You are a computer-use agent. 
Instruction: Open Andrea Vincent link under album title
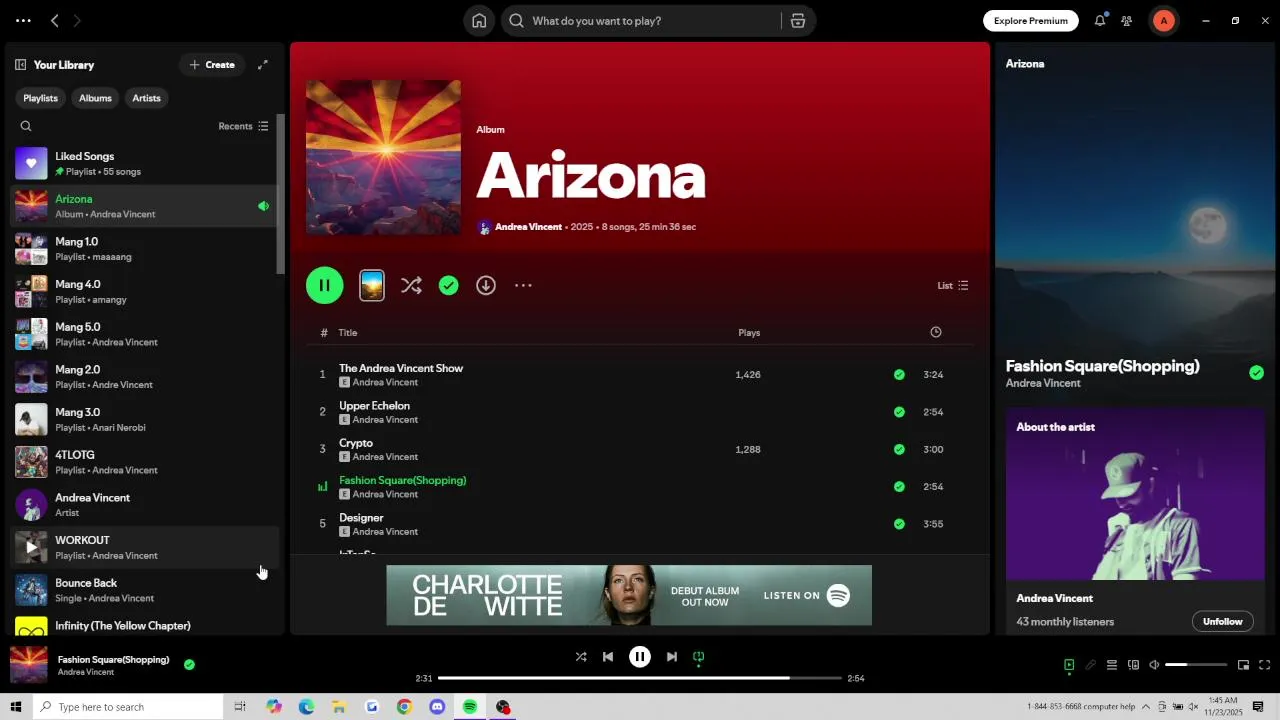pos(528,227)
